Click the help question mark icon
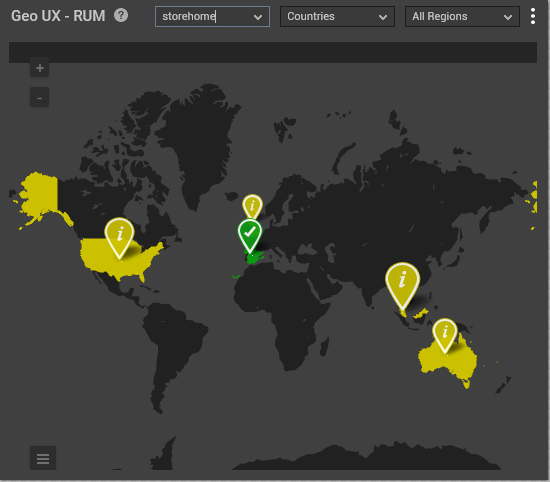 (x=121, y=15)
